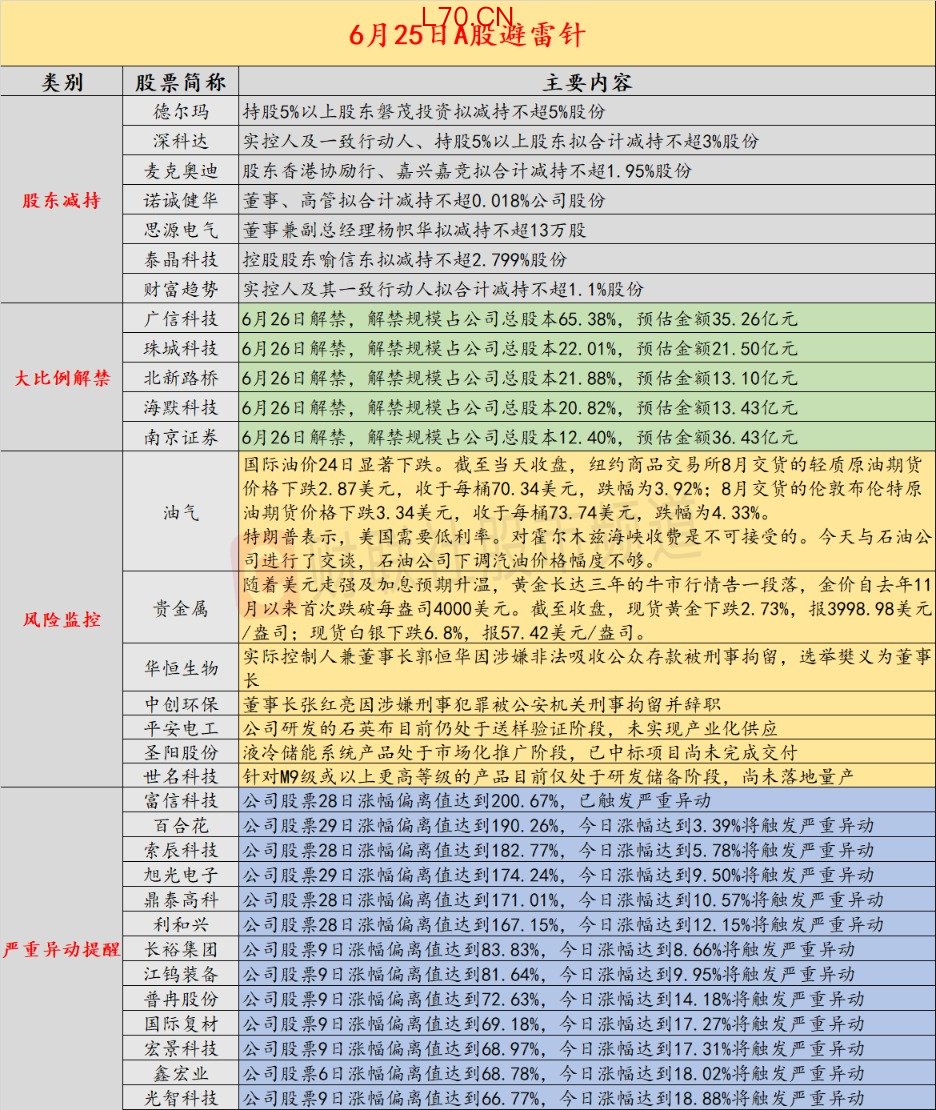
Task: Click the 百合花 stock name cell
Action: (x=181, y=825)
